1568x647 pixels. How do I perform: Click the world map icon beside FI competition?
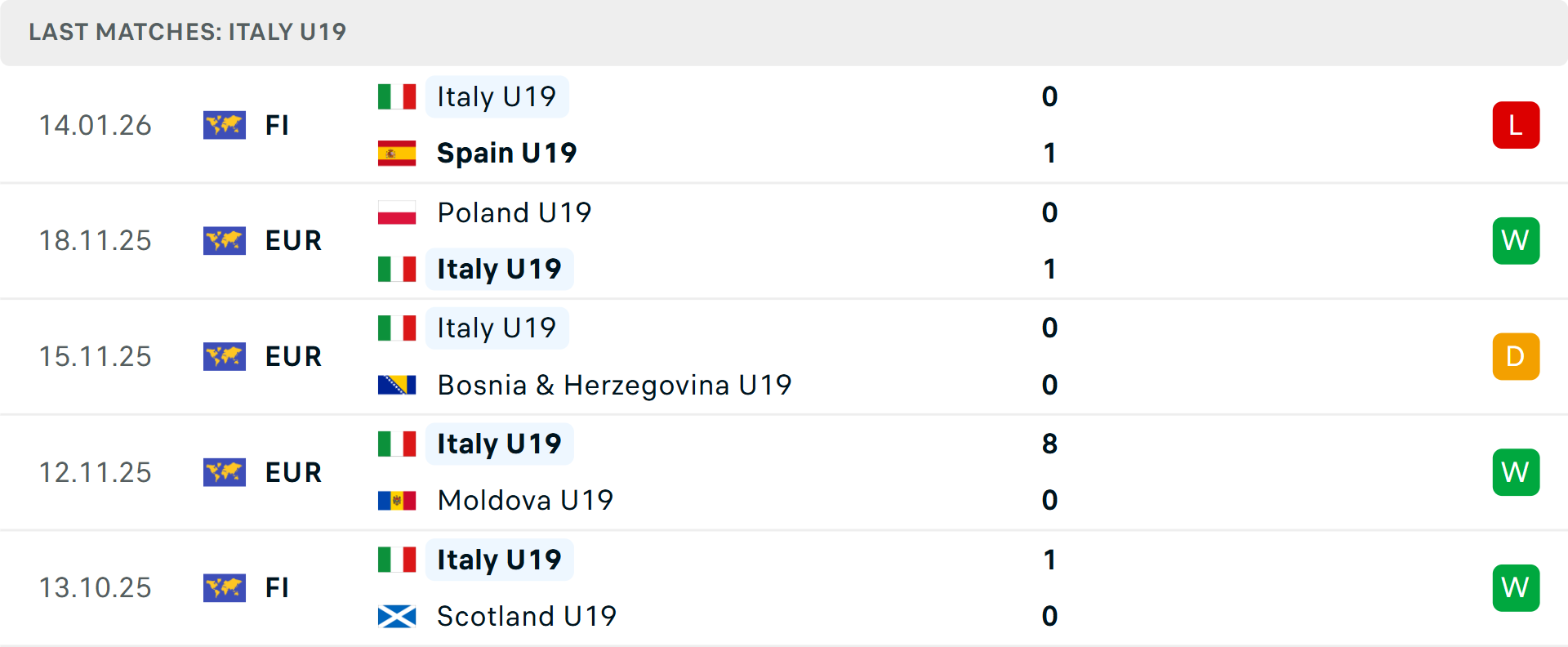coord(225,125)
